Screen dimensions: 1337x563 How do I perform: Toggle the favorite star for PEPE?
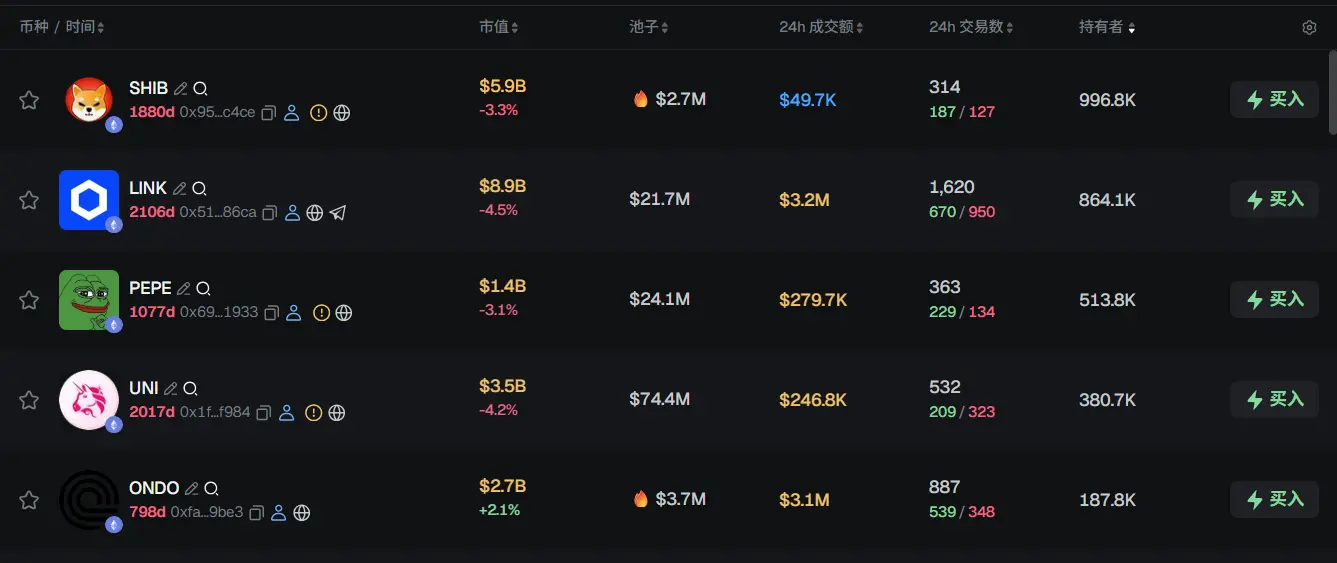click(29, 300)
